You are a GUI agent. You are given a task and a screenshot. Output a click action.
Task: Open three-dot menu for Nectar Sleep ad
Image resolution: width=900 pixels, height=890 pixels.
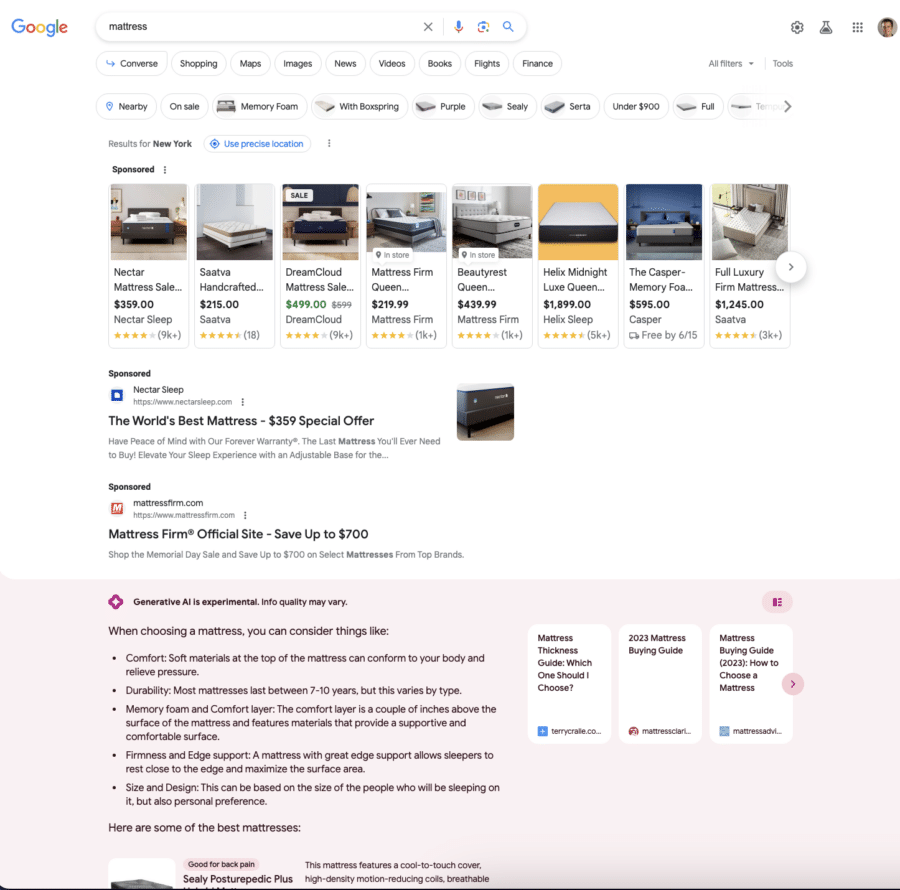click(243, 402)
